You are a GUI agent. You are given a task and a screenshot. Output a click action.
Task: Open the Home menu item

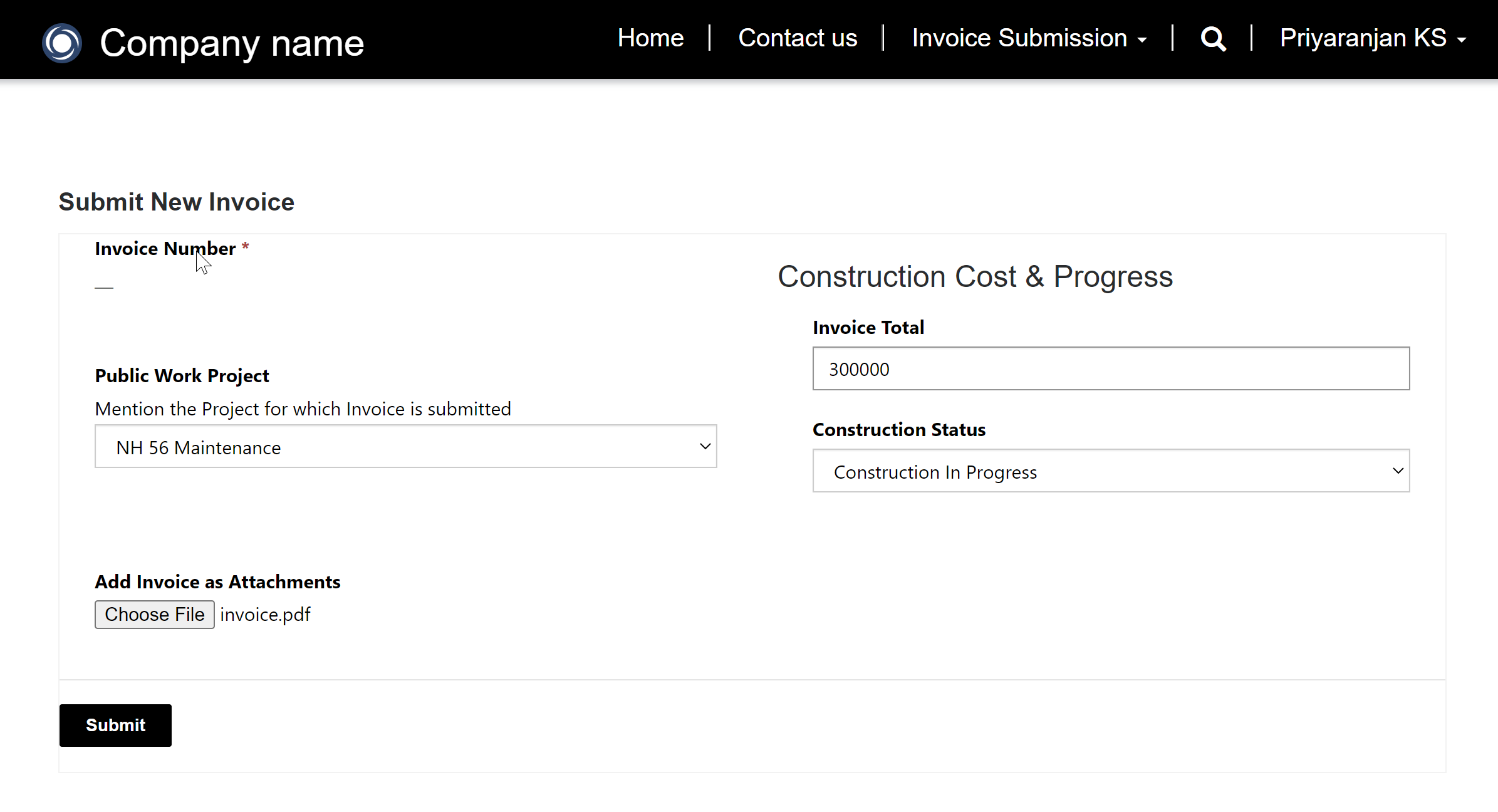coord(650,38)
